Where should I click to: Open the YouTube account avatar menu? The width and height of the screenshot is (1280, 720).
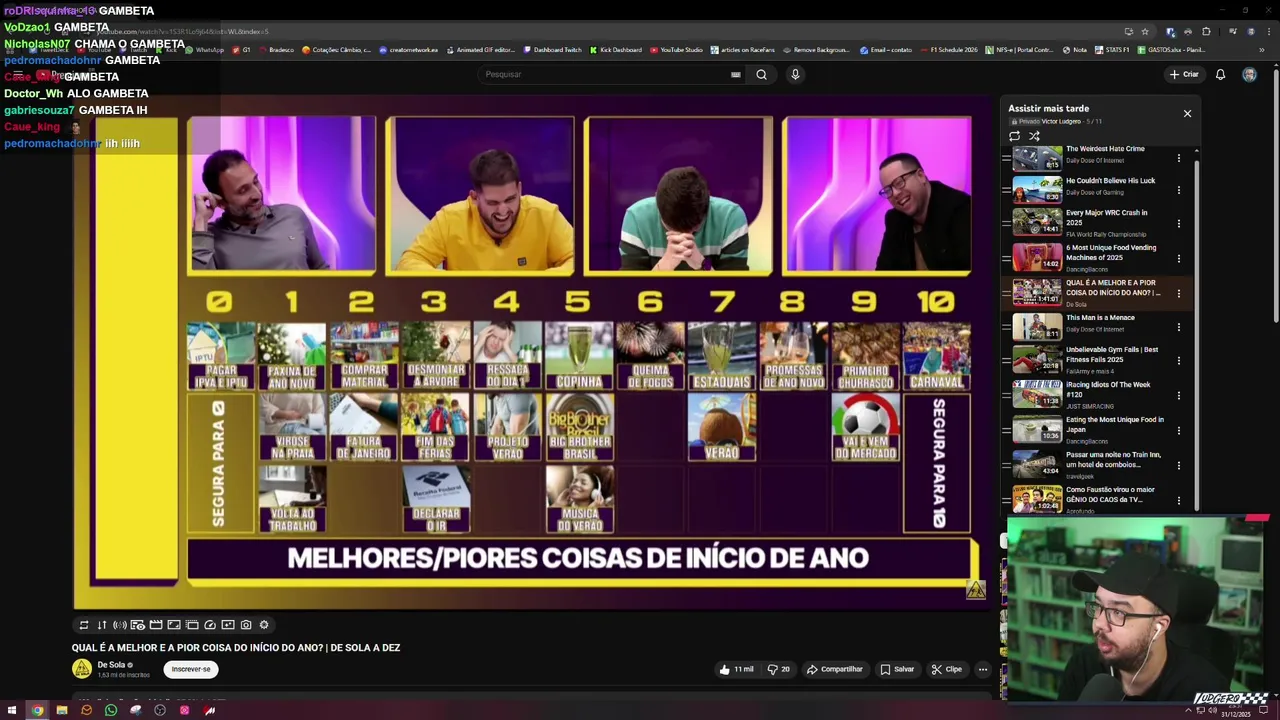click(1249, 74)
